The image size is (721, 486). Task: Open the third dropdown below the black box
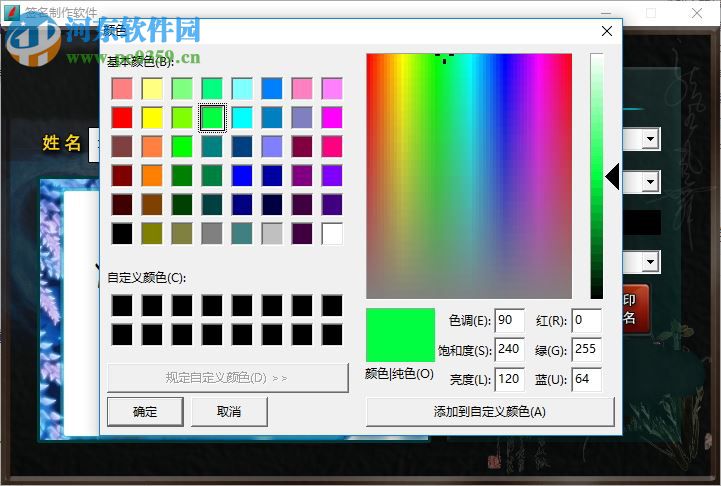[651, 262]
